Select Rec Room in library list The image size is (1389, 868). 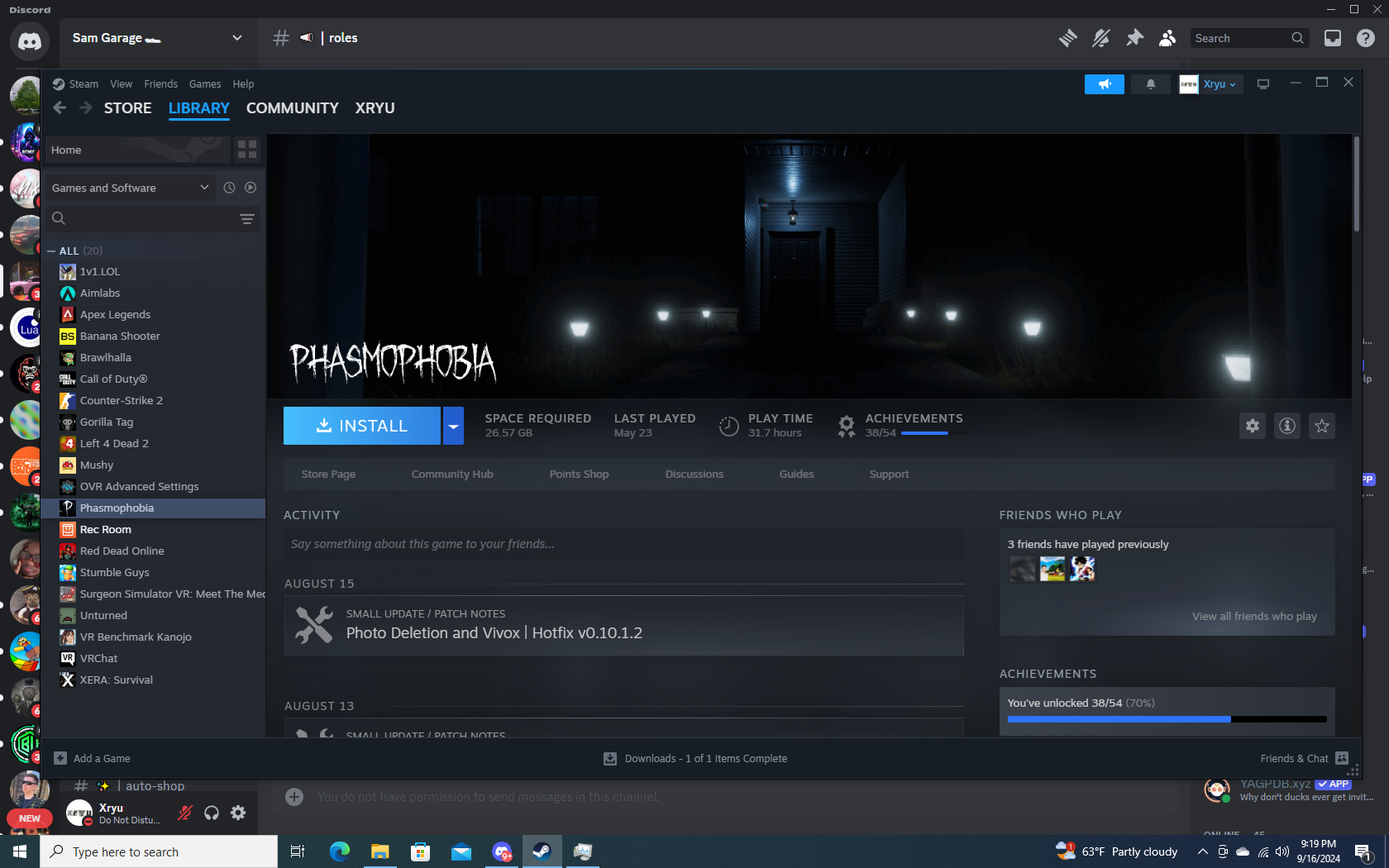(x=153, y=529)
